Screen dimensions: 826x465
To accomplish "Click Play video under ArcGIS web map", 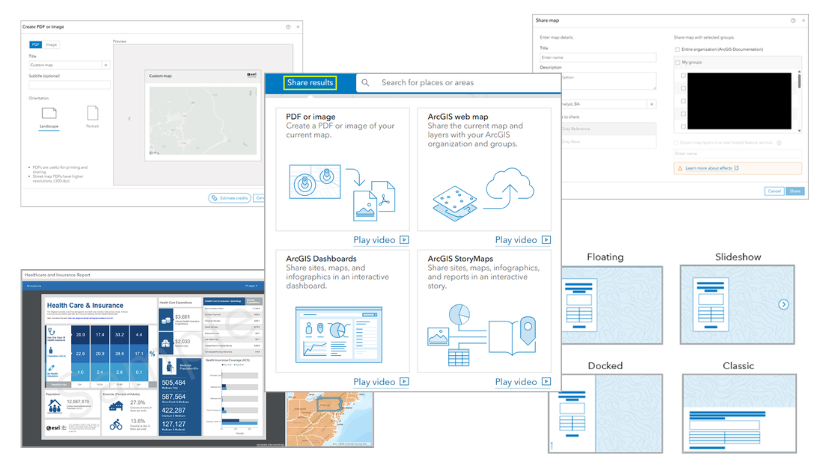I will click(523, 240).
